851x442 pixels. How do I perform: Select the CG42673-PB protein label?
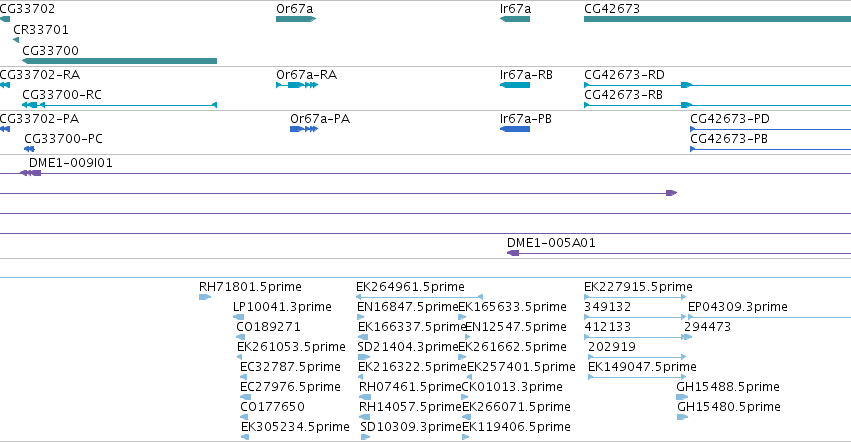point(729,139)
